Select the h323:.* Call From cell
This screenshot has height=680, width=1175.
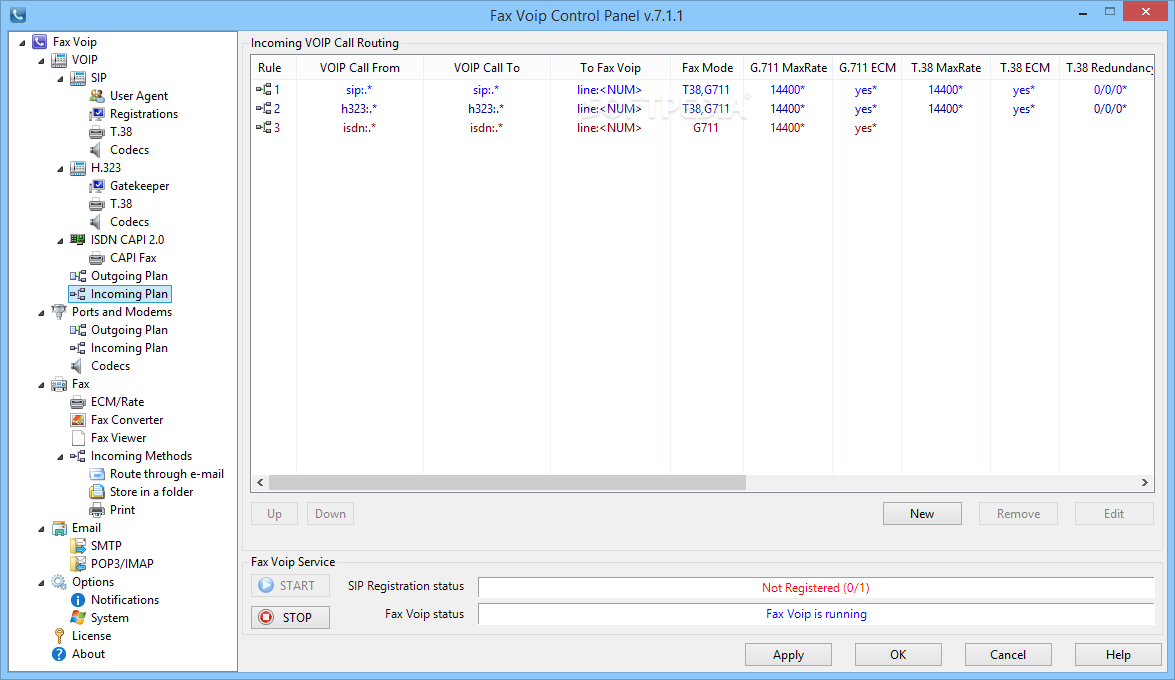(x=359, y=109)
